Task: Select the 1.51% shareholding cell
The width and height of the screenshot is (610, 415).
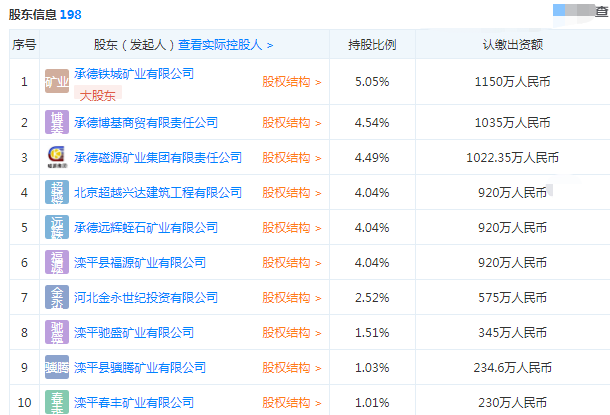Action: (372, 333)
